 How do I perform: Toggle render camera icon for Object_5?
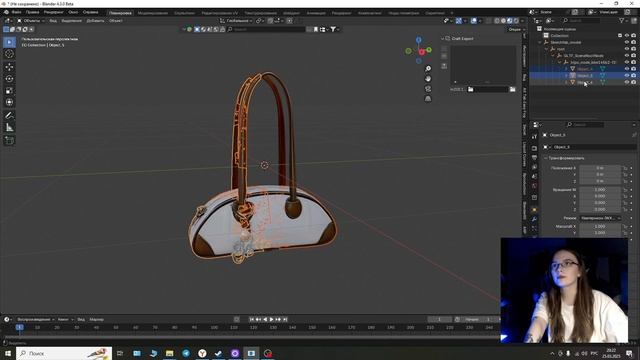pos(633,76)
